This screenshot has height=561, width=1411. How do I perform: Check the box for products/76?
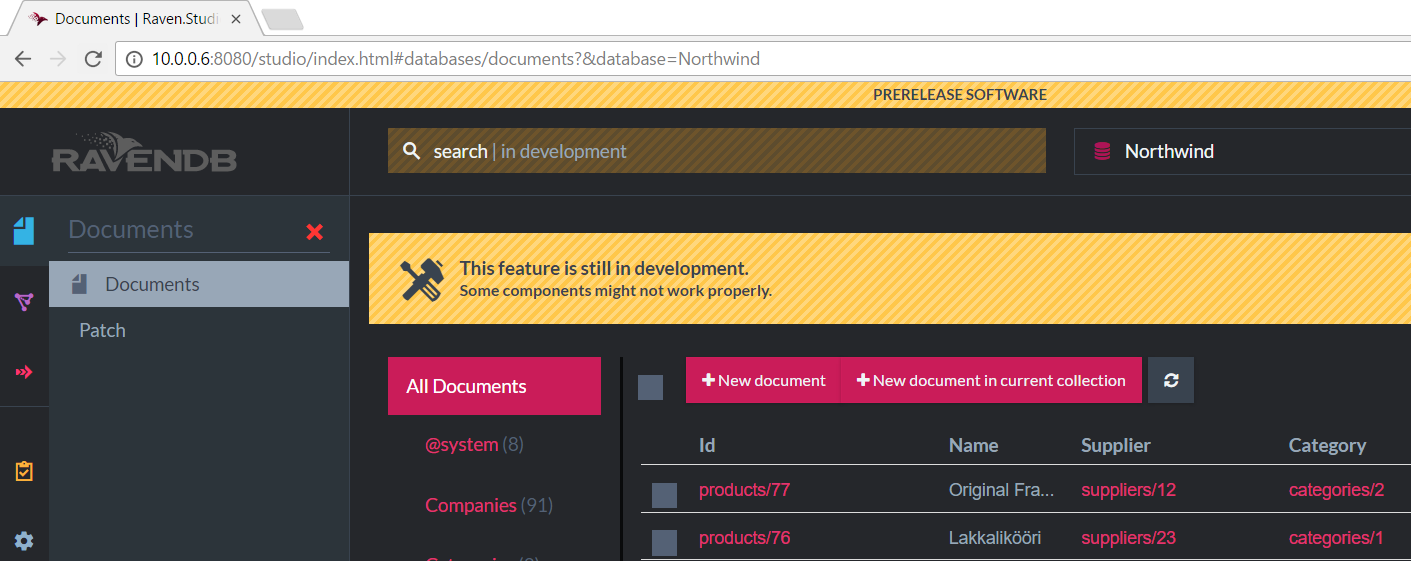[x=664, y=543]
